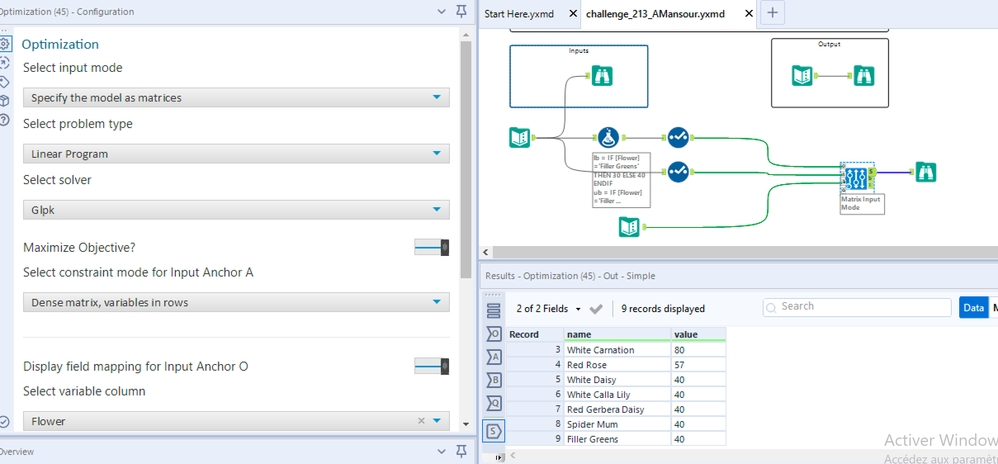Open the Configuration gear icon in sidebar
This screenshot has width=998, height=464.
[4, 43]
